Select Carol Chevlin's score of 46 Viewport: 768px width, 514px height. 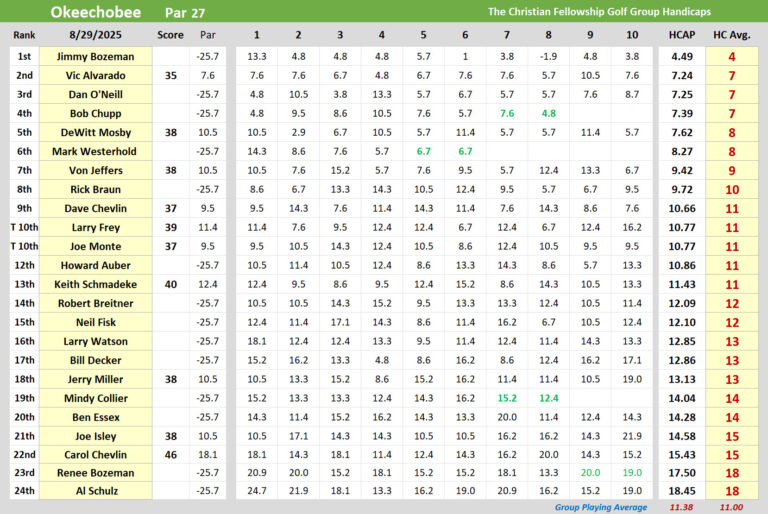pos(170,455)
